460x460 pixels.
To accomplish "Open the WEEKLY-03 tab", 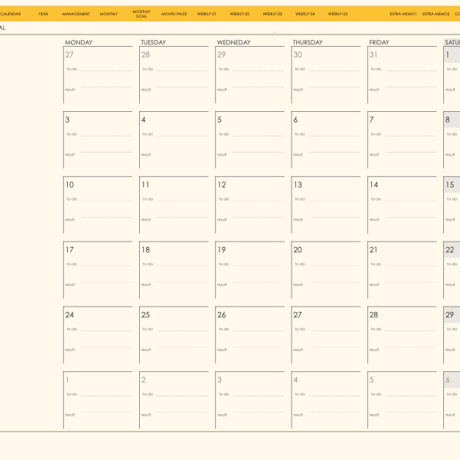I will [272, 14].
